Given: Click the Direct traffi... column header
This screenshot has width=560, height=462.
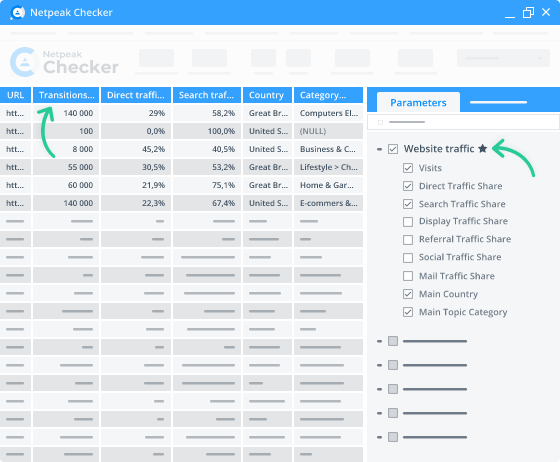Looking at the screenshot, I should pyautogui.click(x=136, y=95).
